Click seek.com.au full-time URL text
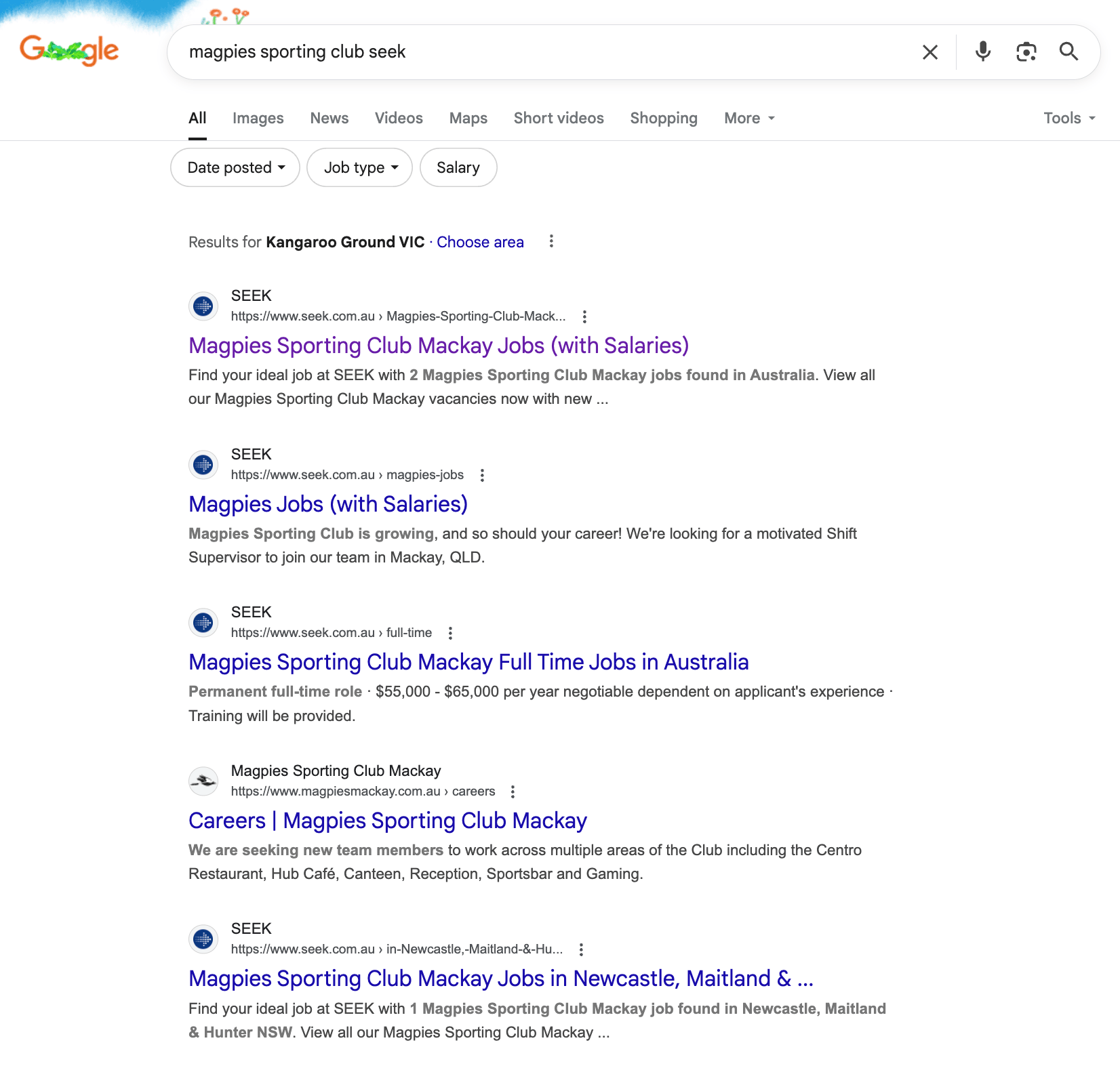The image size is (1120, 1068). point(332,633)
